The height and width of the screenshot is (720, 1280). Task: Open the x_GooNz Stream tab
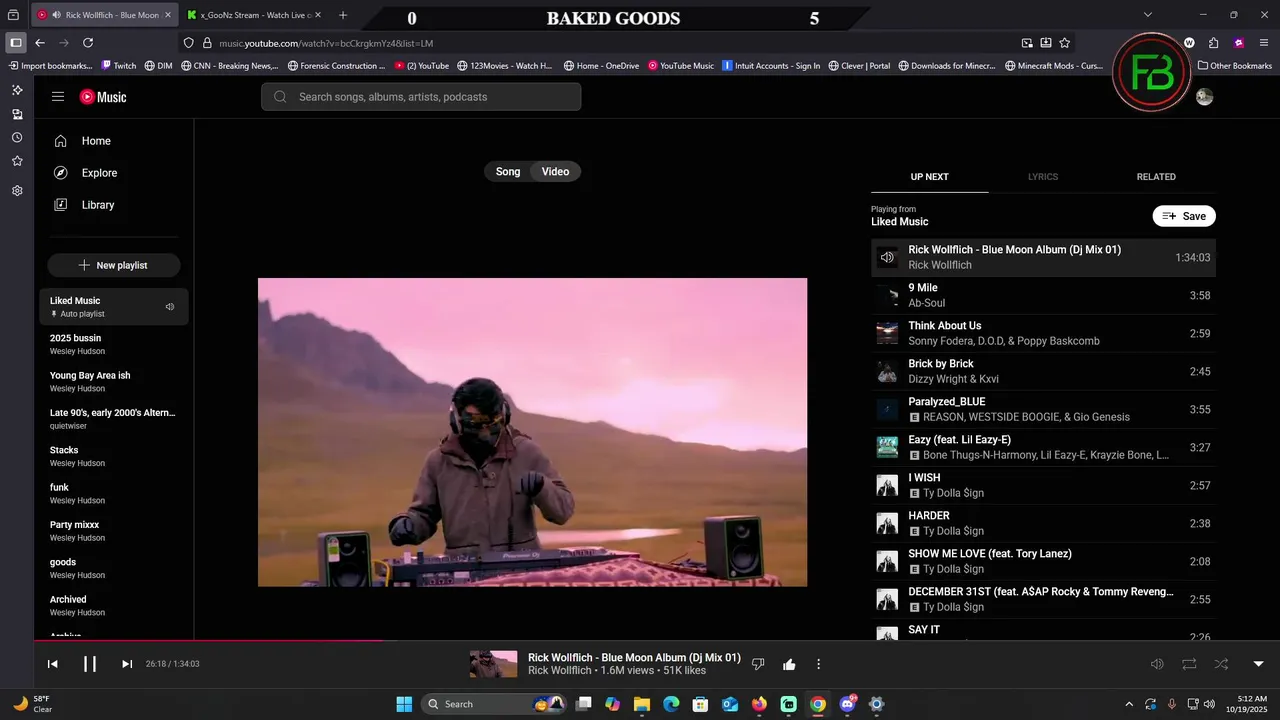click(x=256, y=15)
